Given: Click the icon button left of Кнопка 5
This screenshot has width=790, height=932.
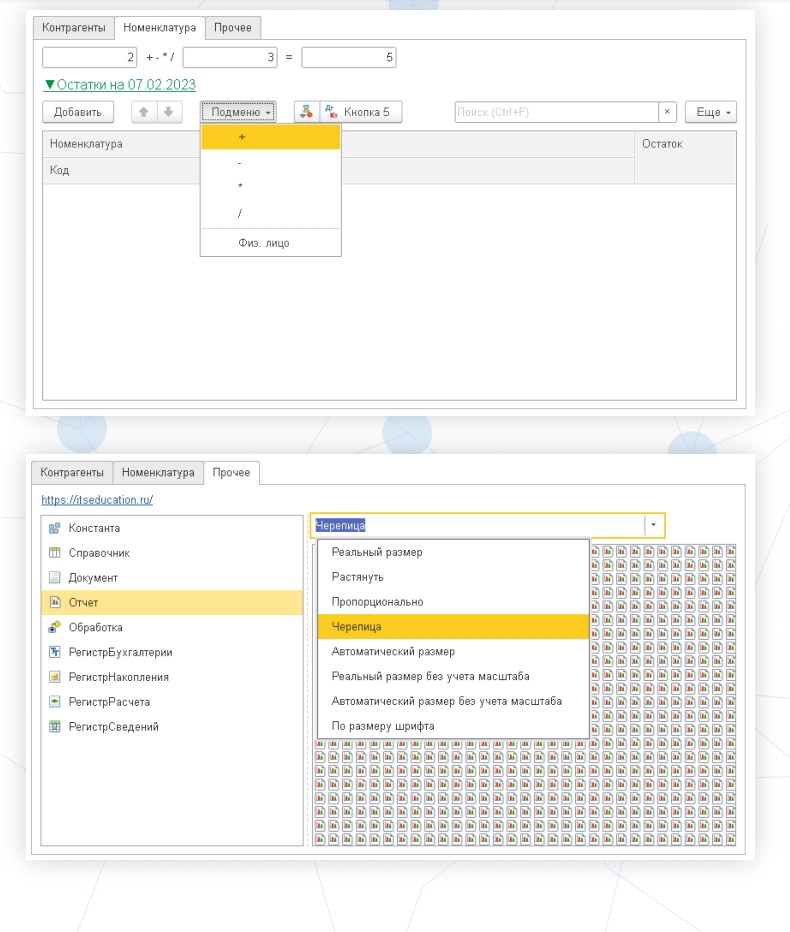Looking at the screenshot, I should [306, 112].
